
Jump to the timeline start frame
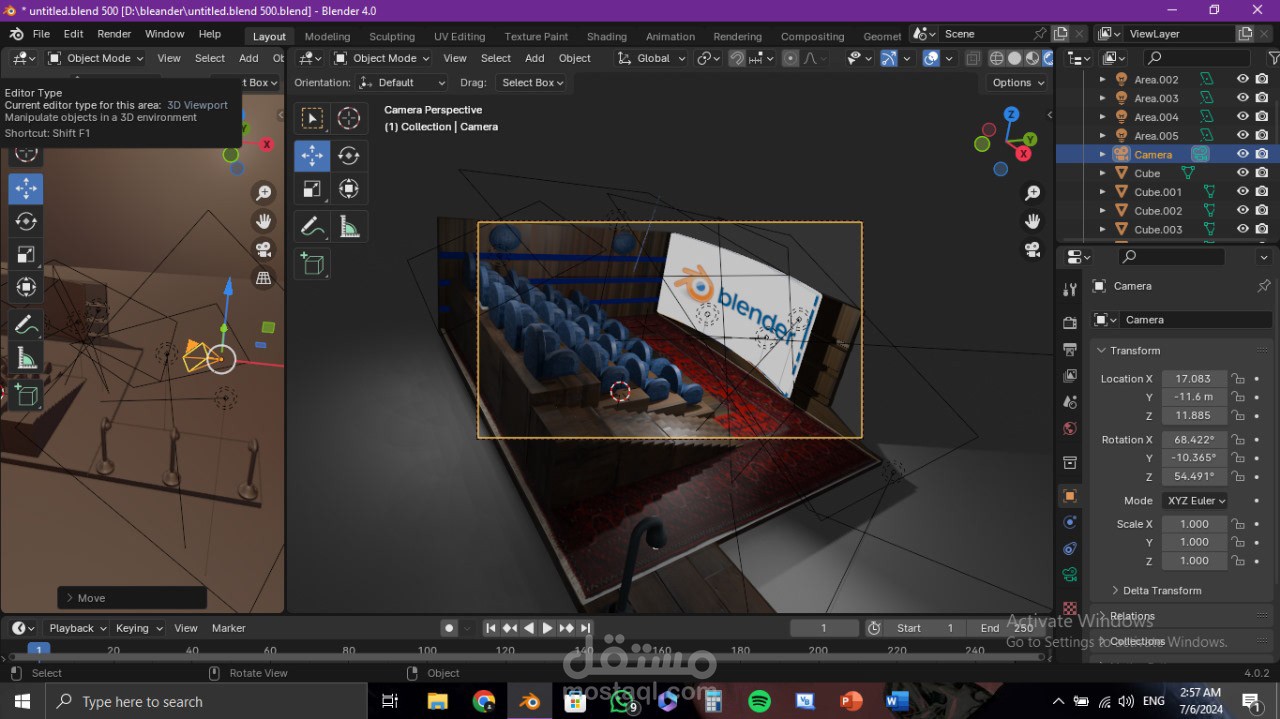490,628
